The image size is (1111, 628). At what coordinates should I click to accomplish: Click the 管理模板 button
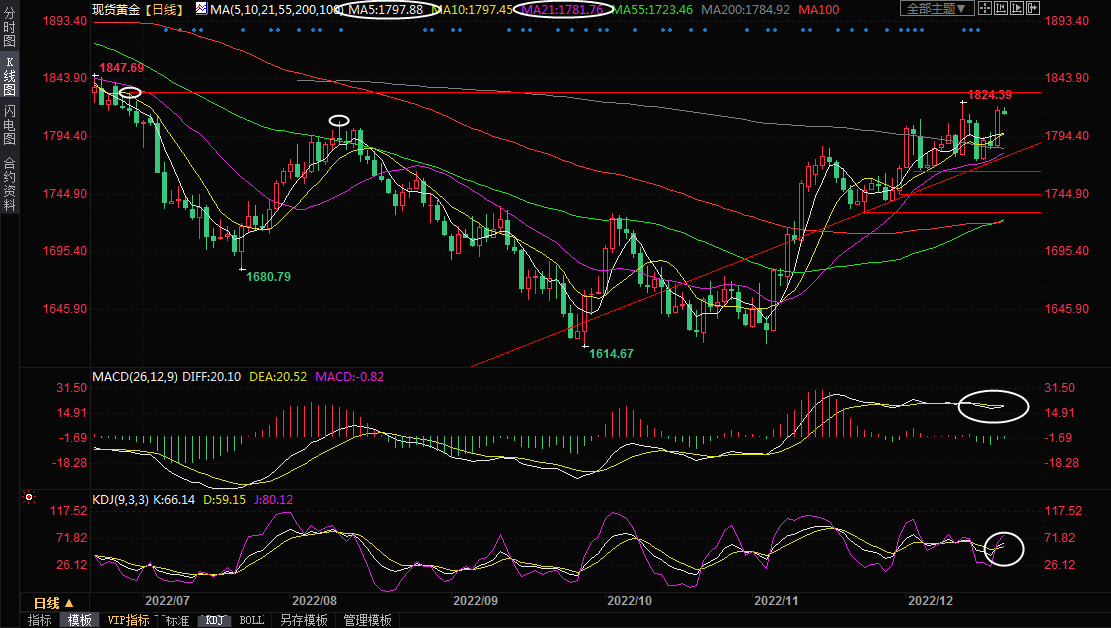pos(367,620)
